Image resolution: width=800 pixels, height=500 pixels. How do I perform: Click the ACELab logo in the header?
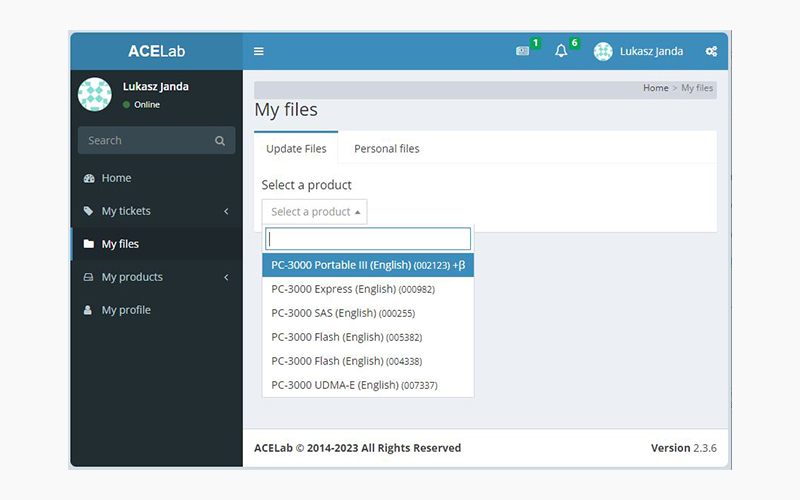coord(157,51)
